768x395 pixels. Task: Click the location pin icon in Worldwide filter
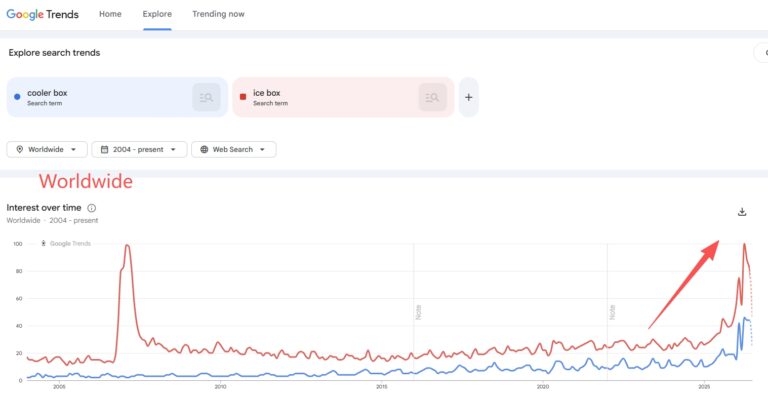pyautogui.click(x=20, y=149)
